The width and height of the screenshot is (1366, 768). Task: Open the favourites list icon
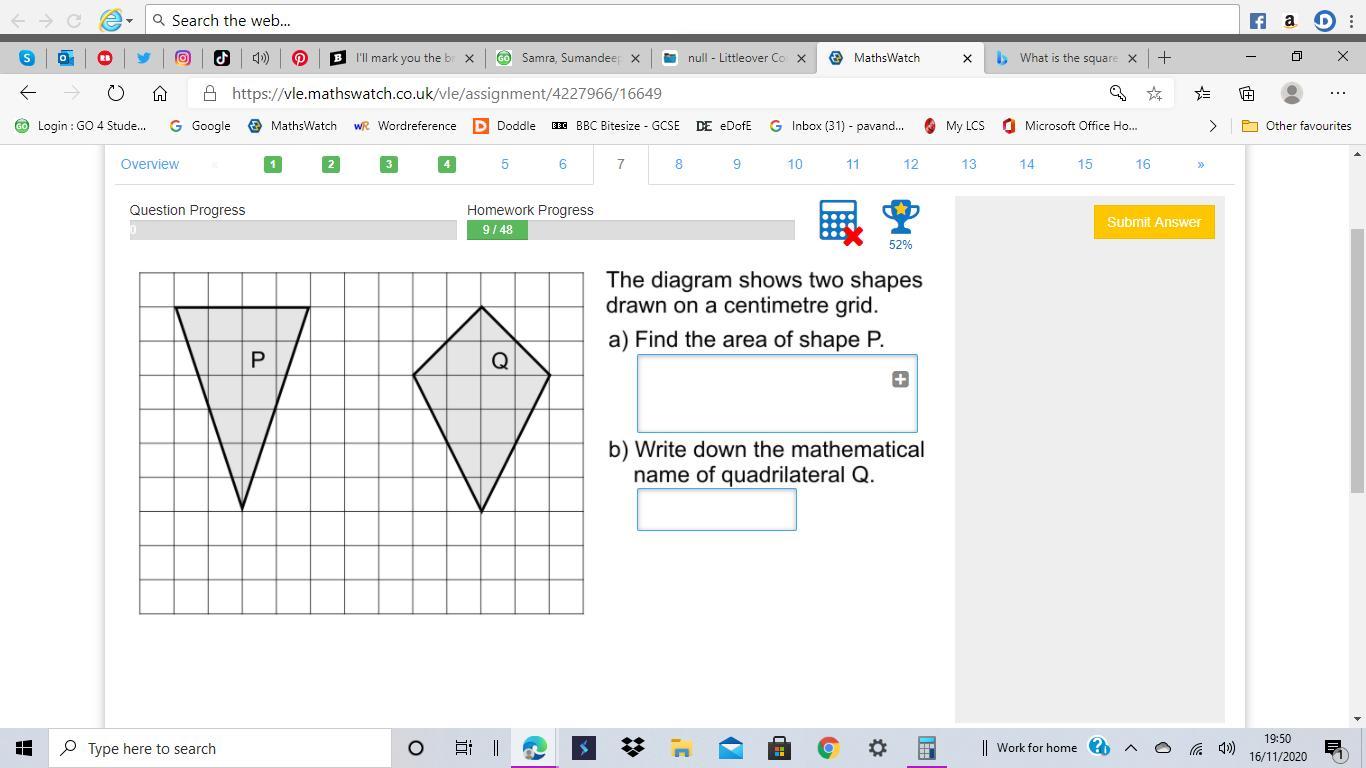[1202, 93]
